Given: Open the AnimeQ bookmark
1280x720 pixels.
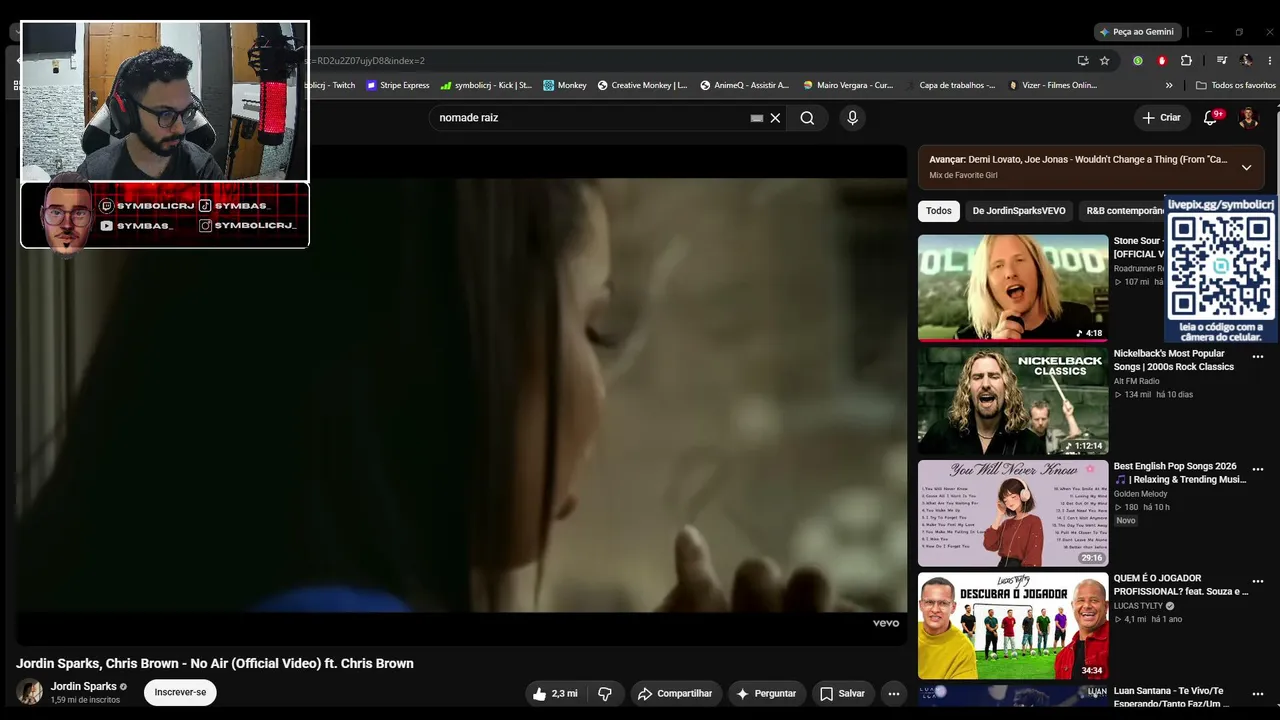Looking at the screenshot, I should tap(745, 86).
